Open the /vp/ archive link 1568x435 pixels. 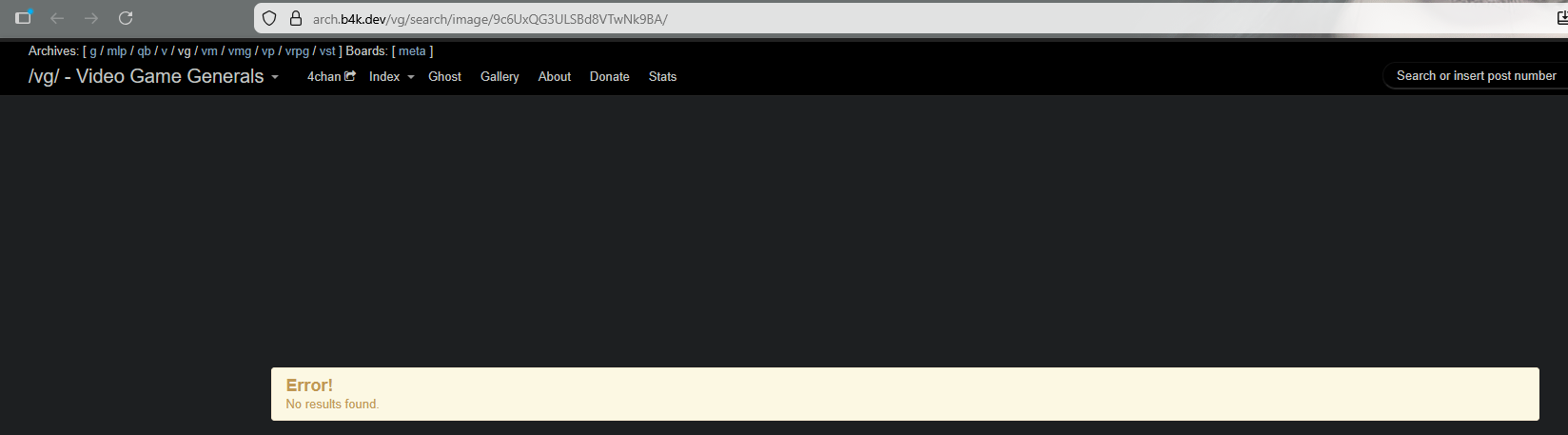pos(268,51)
